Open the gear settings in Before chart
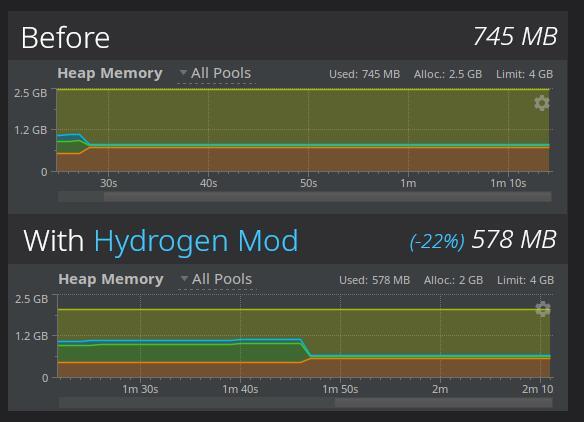584x422 pixels. [542, 103]
